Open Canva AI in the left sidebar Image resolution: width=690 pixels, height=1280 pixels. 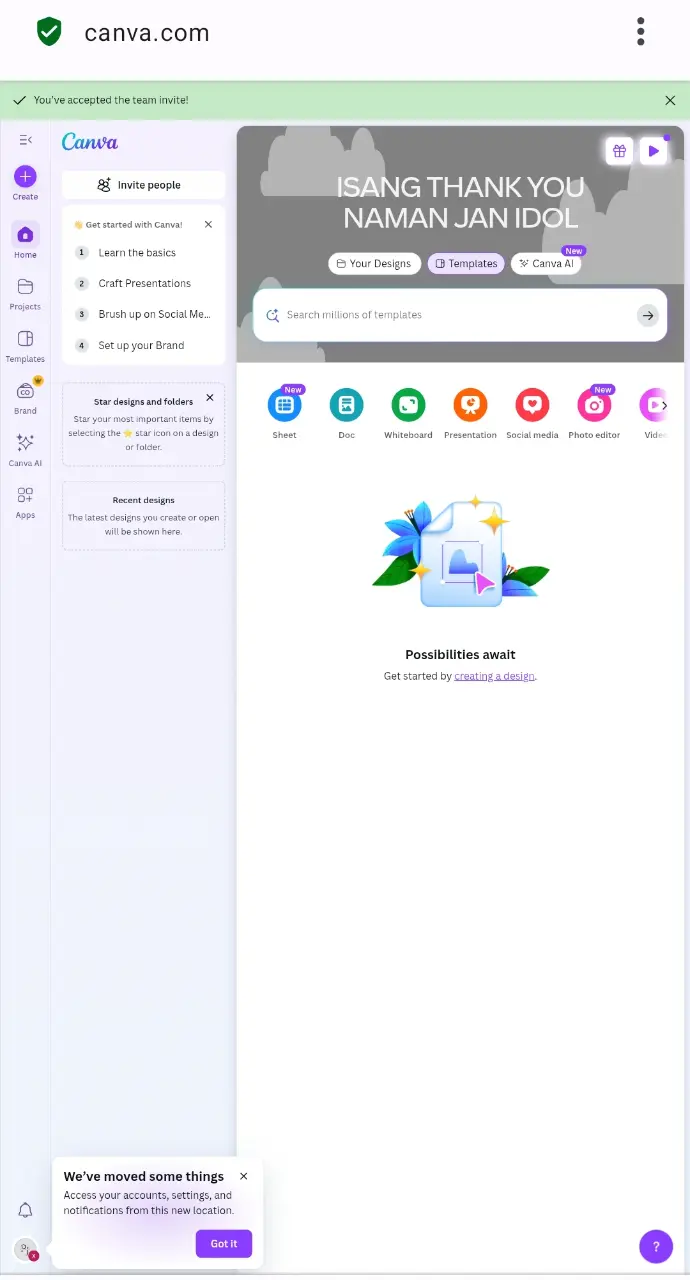point(25,449)
